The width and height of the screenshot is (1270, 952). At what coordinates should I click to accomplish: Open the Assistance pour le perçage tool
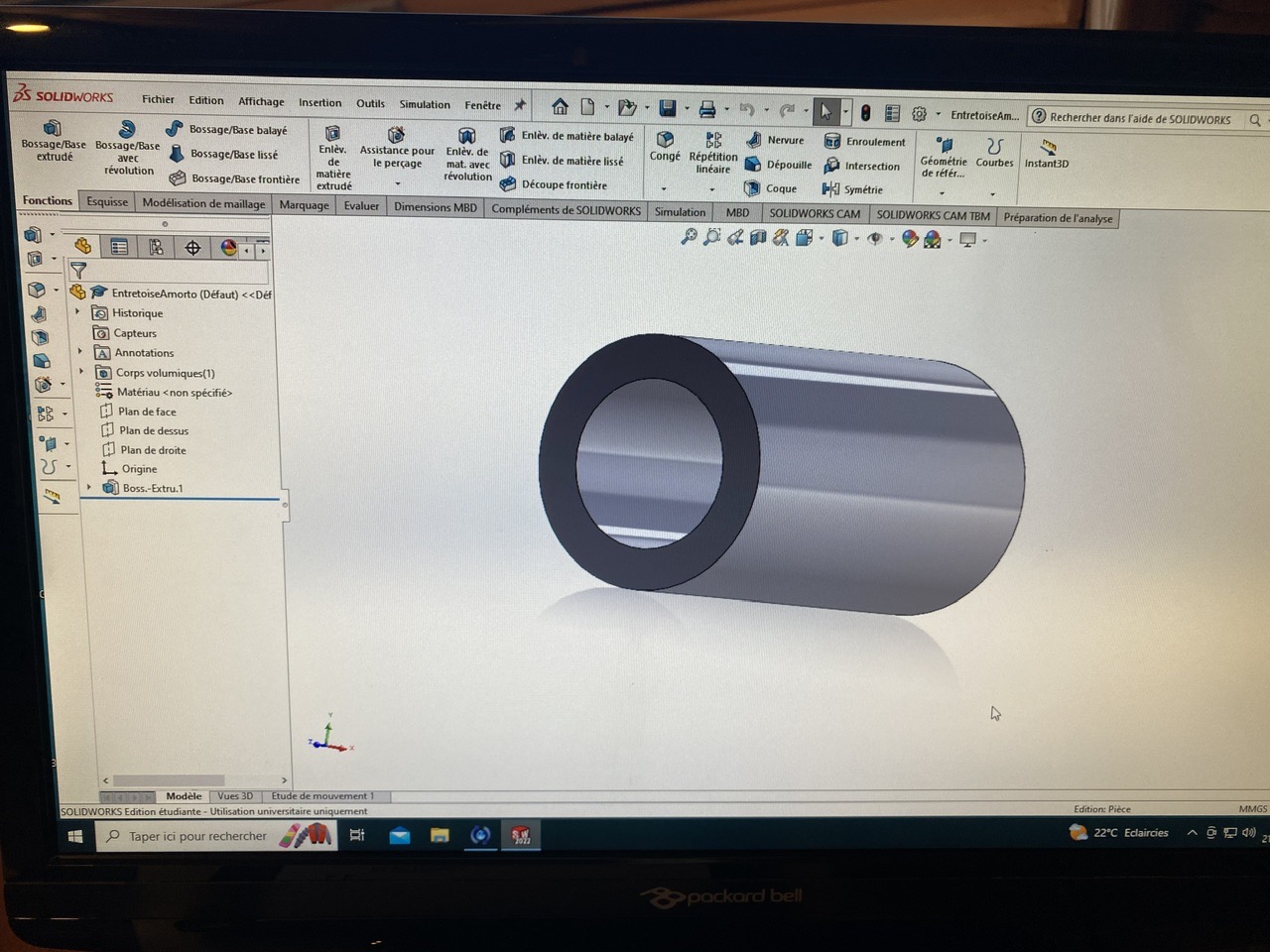pos(397,147)
